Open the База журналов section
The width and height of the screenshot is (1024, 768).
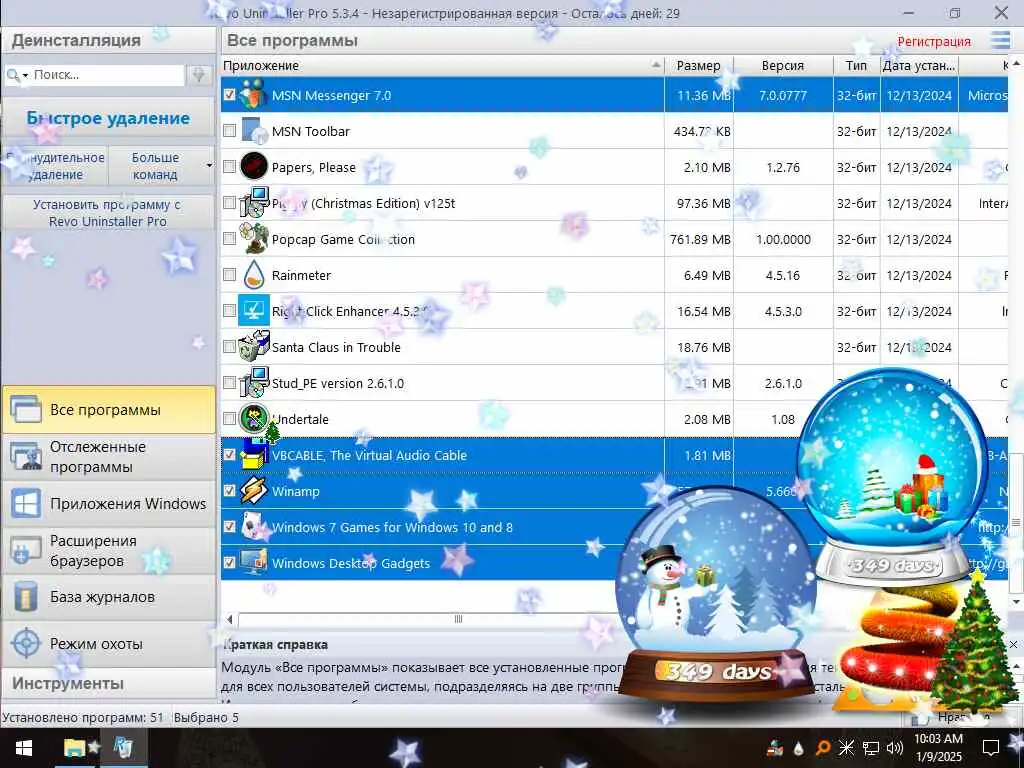[x=108, y=597]
